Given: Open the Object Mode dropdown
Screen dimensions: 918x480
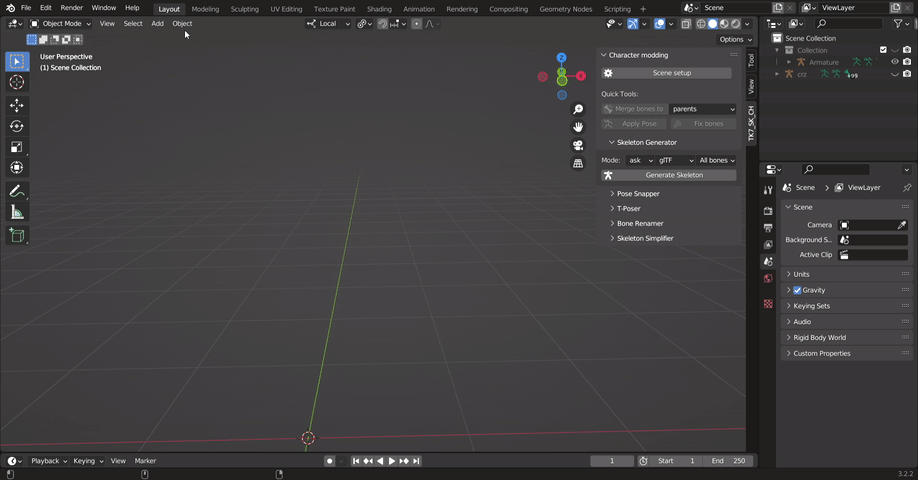Looking at the screenshot, I should (60, 24).
